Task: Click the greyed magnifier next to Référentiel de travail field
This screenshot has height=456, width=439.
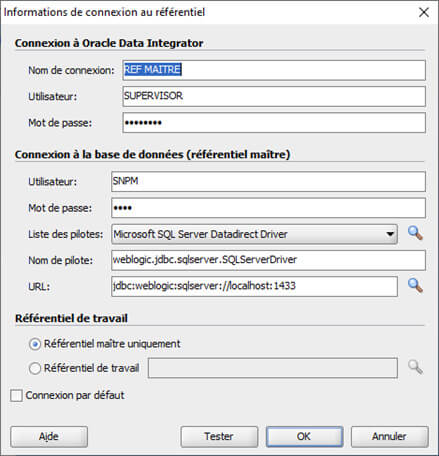Action: click(415, 367)
